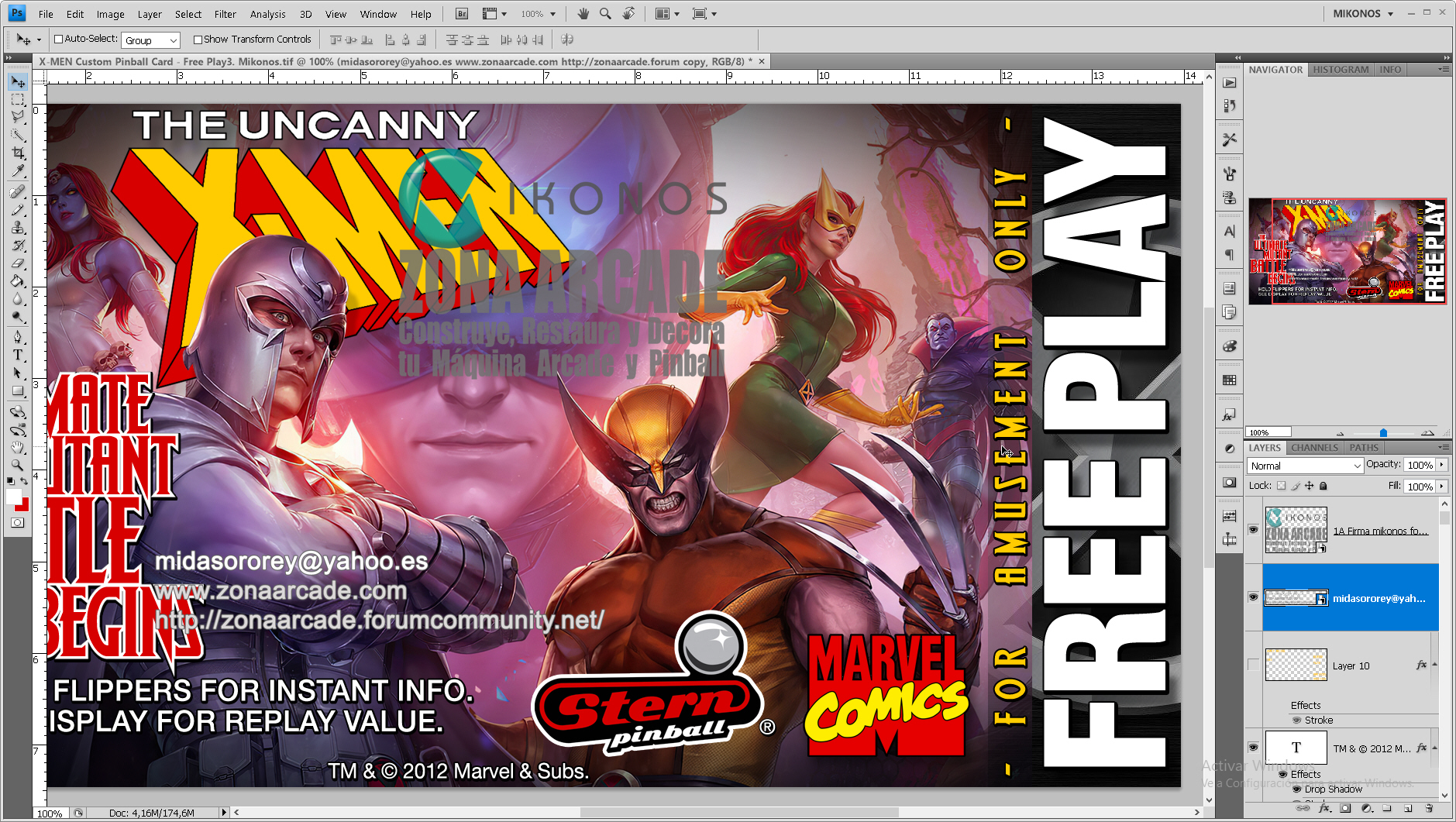Hide the midasororey@yah... layer
Viewport: 1456px width, 822px height.
click(x=1253, y=597)
